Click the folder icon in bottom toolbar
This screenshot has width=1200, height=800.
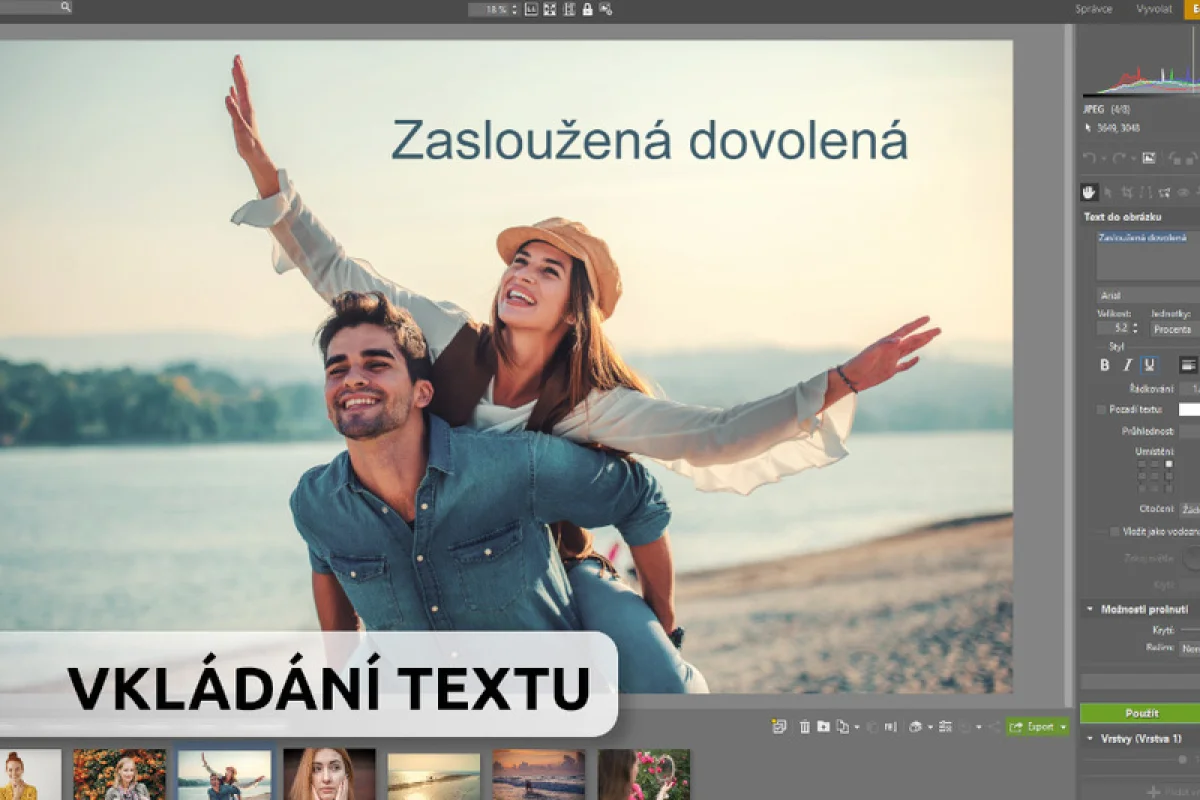click(x=823, y=727)
